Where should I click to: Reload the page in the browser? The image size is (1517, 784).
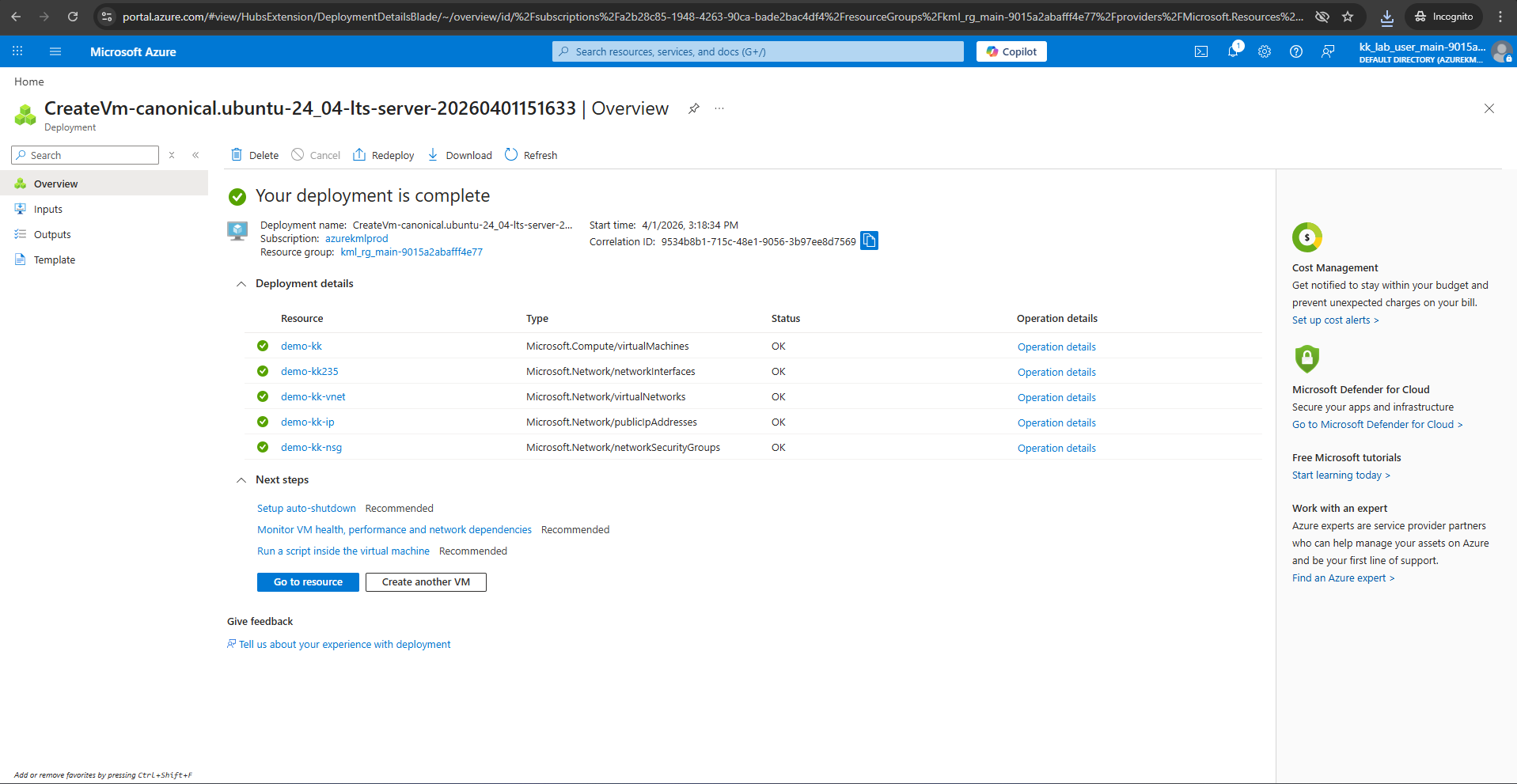pos(73,17)
